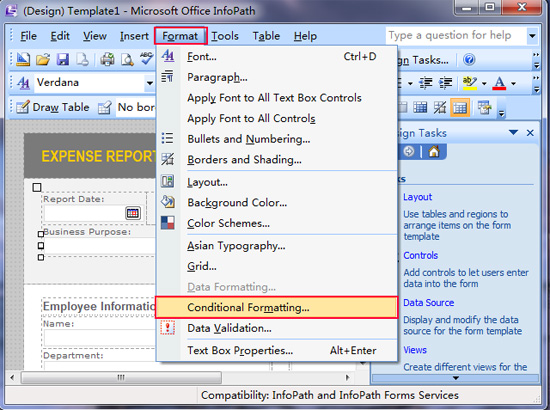Open the Font Color dropdown arrow
Screen dimensions: 550x410
[513, 83]
